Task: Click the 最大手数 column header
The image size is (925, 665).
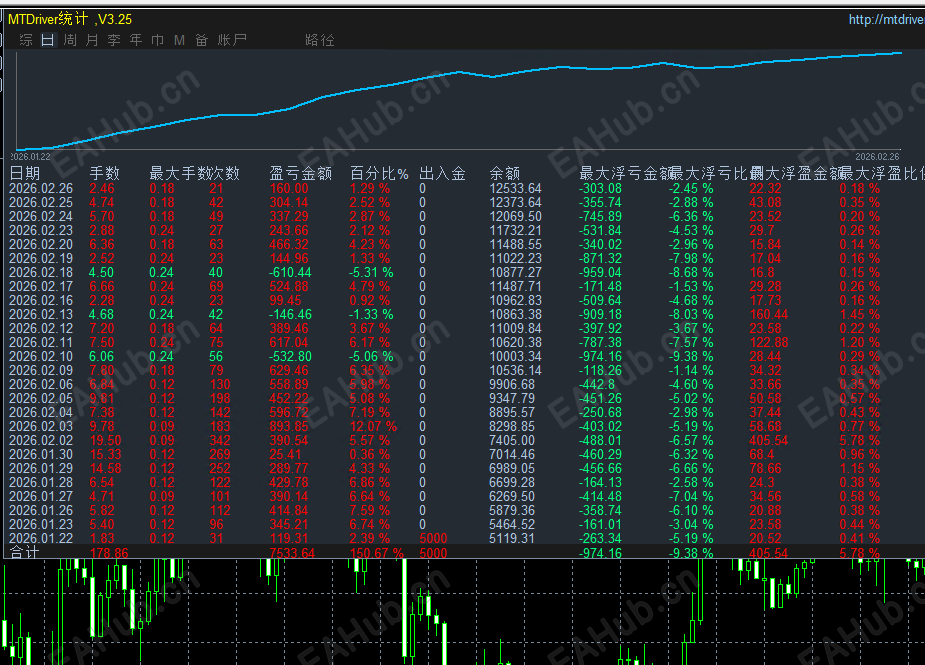Action: [180, 173]
